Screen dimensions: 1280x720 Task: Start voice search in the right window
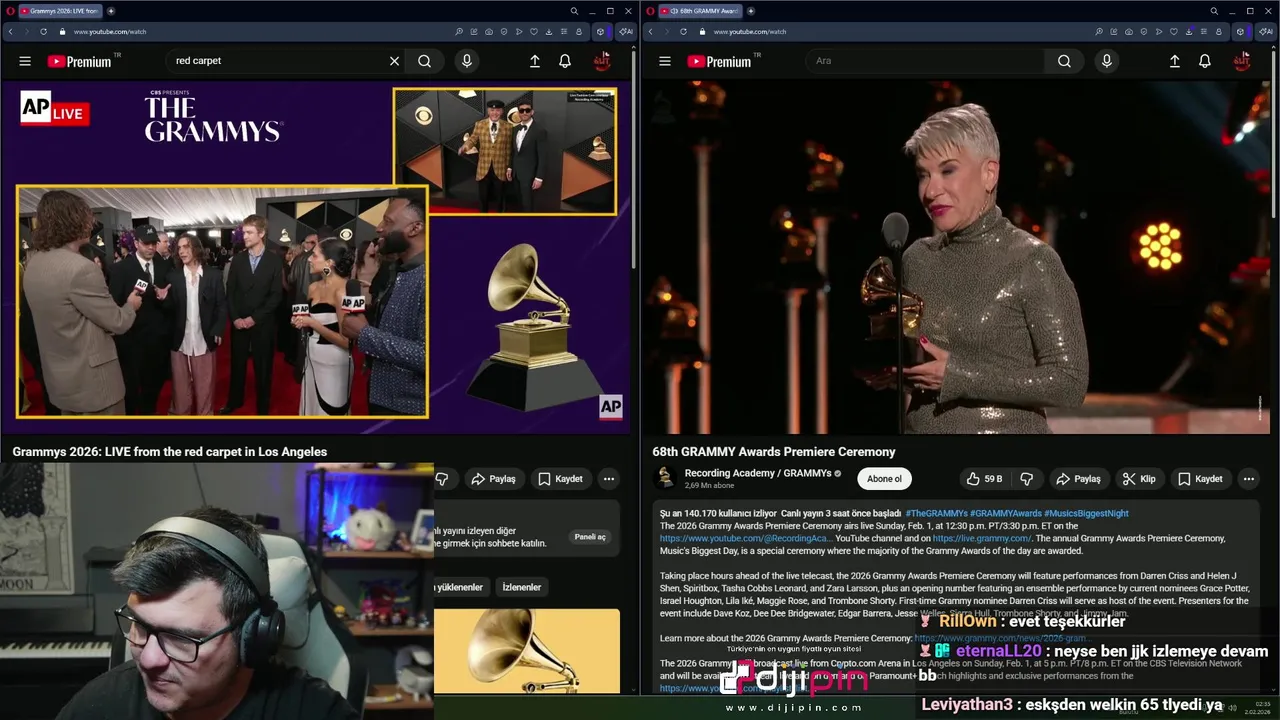point(1106,61)
